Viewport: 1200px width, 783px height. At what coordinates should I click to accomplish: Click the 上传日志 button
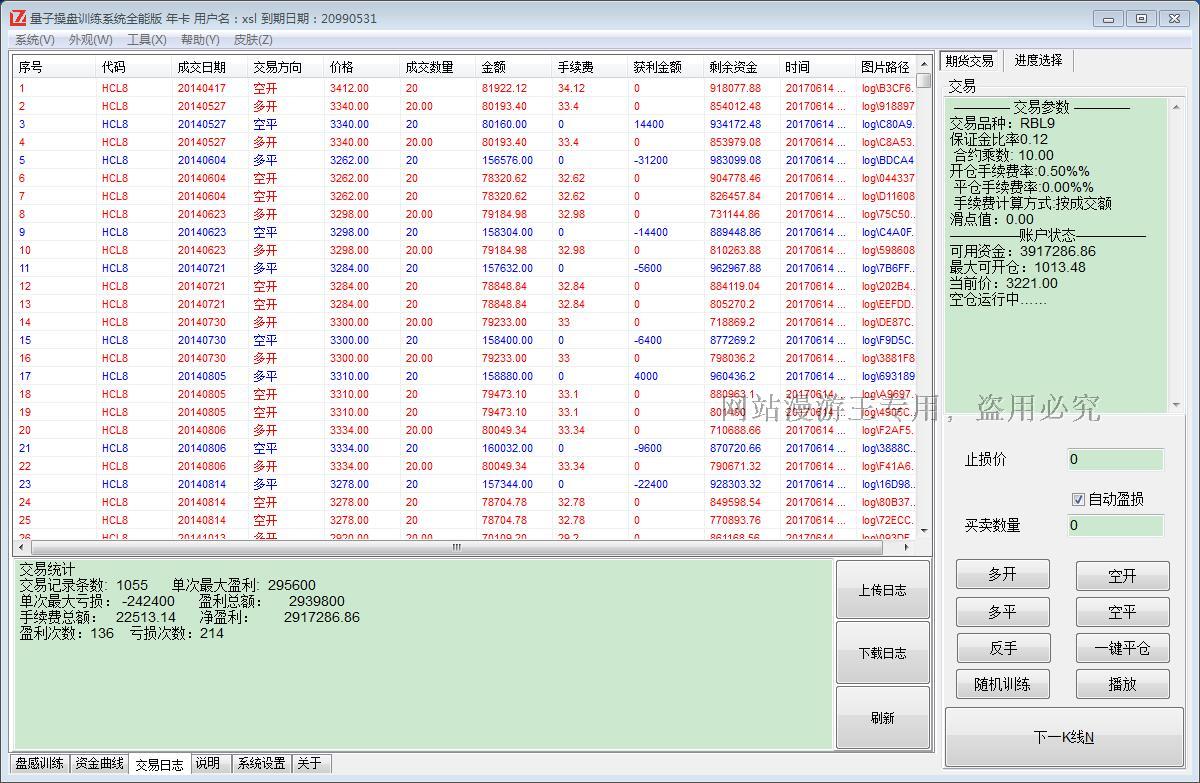click(883, 590)
